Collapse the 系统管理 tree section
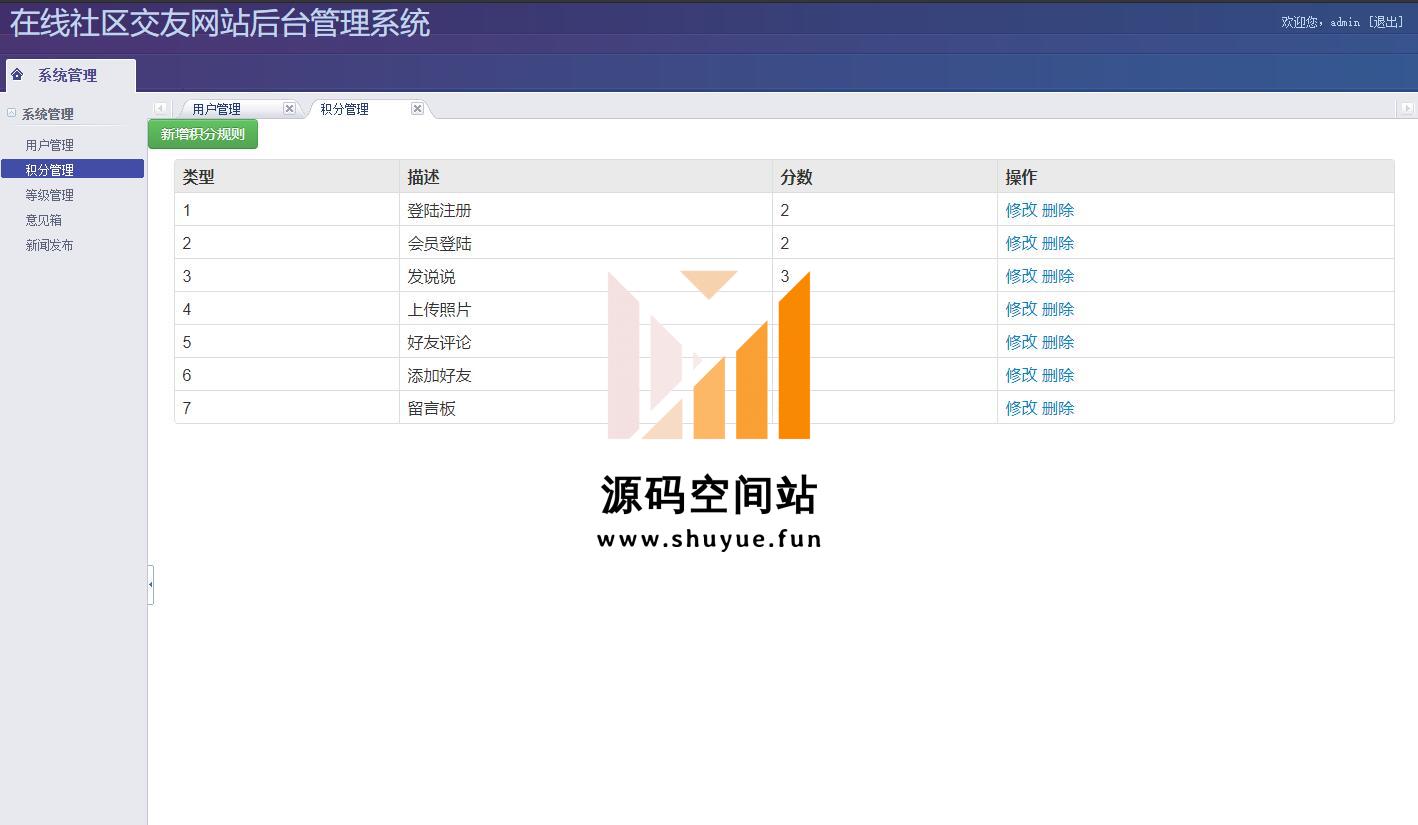Viewport: 1418px width, 825px height. pyautogui.click(x=12, y=114)
